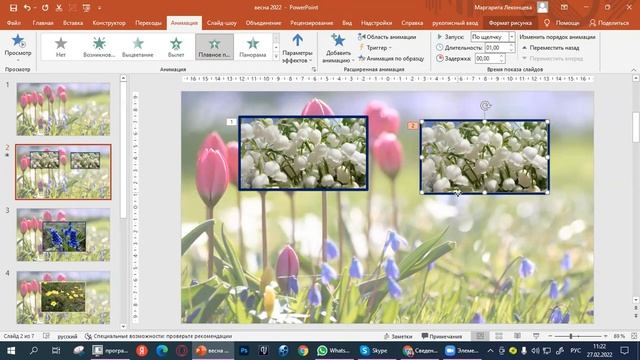Click the slide panel scrollbar down arrow
Viewport: 640px width, 360px height.
pyautogui.click(x=123, y=327)
